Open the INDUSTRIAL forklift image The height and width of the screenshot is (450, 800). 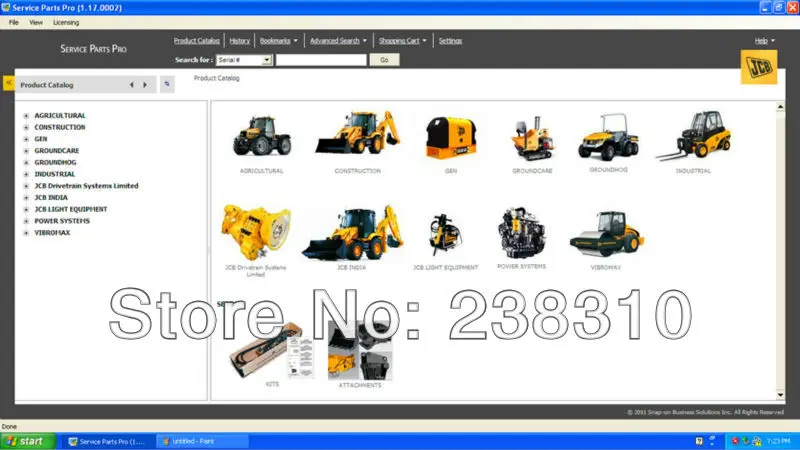click(x=693, y=136)
